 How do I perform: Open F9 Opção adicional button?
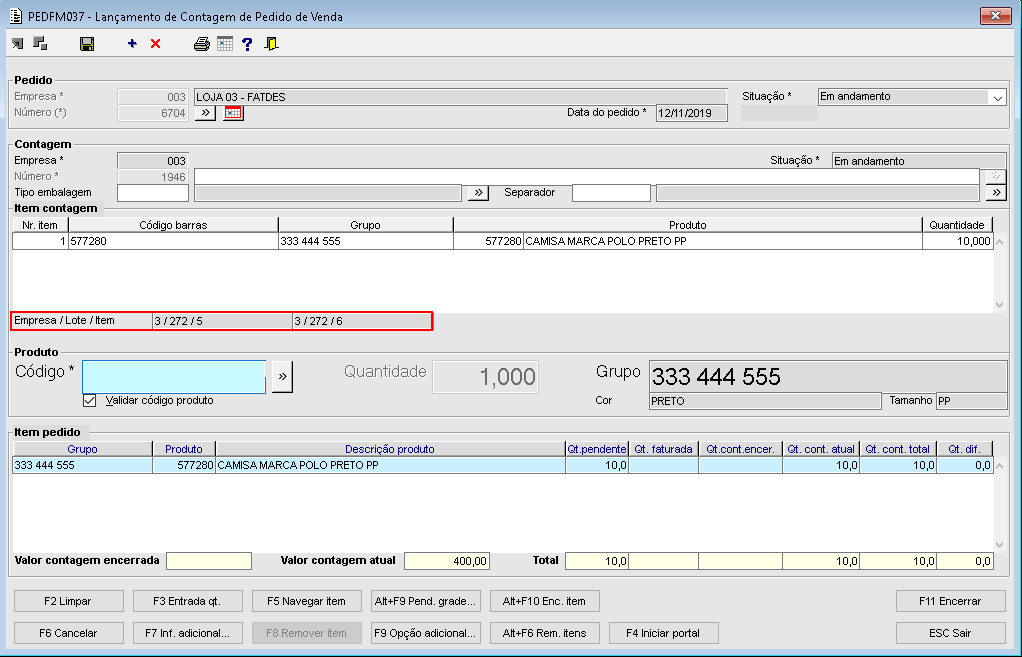[426, 633]
